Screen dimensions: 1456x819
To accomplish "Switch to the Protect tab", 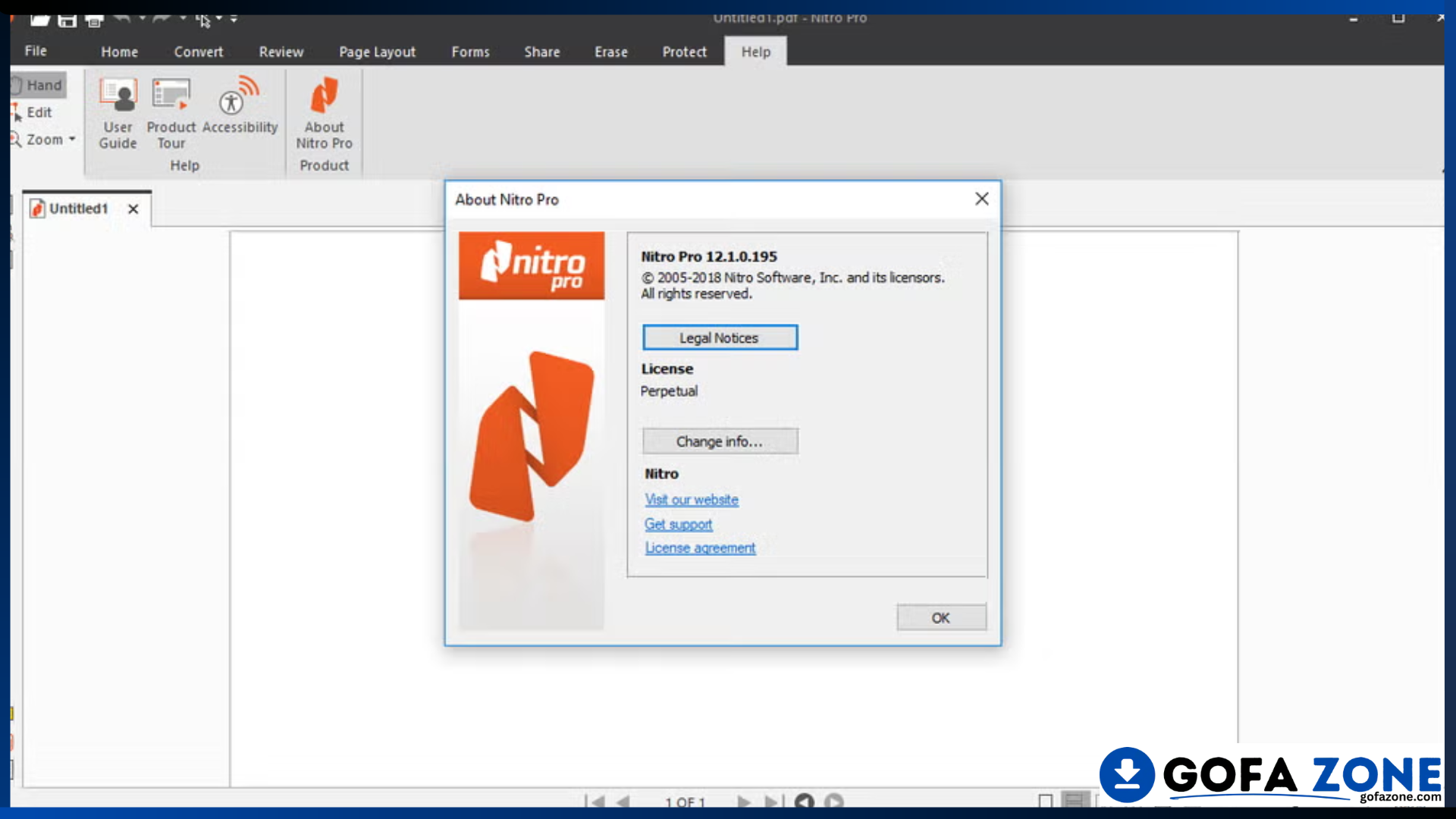I will point(685,52).
